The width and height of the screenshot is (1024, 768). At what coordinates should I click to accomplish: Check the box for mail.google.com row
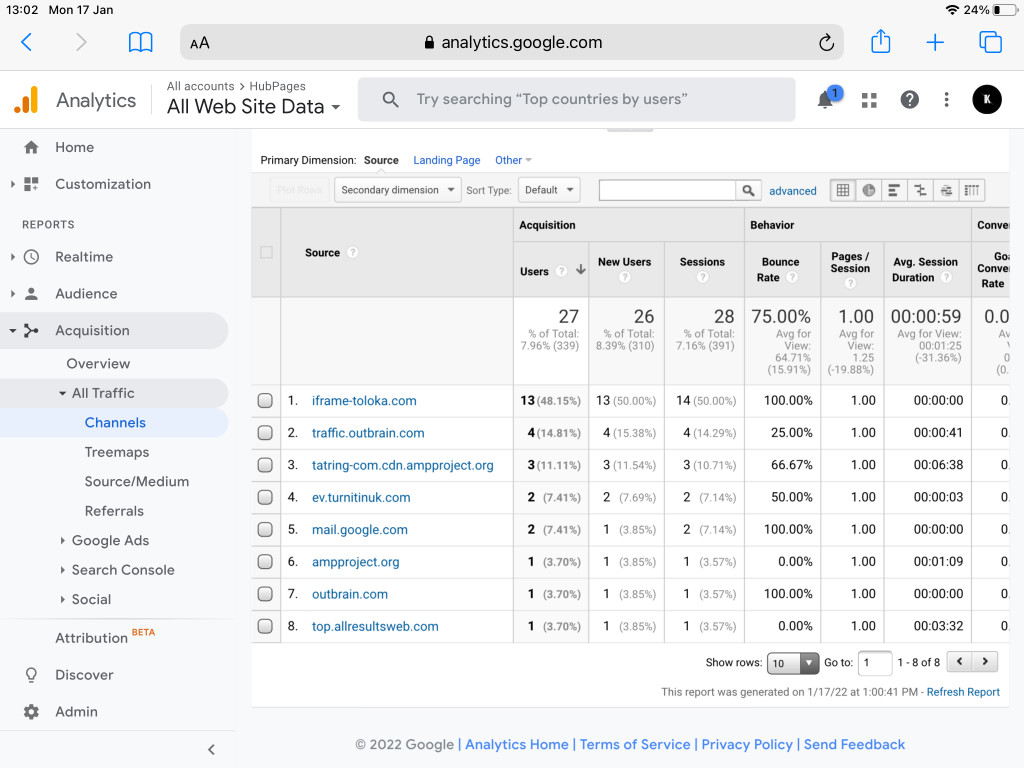(265, 529)
